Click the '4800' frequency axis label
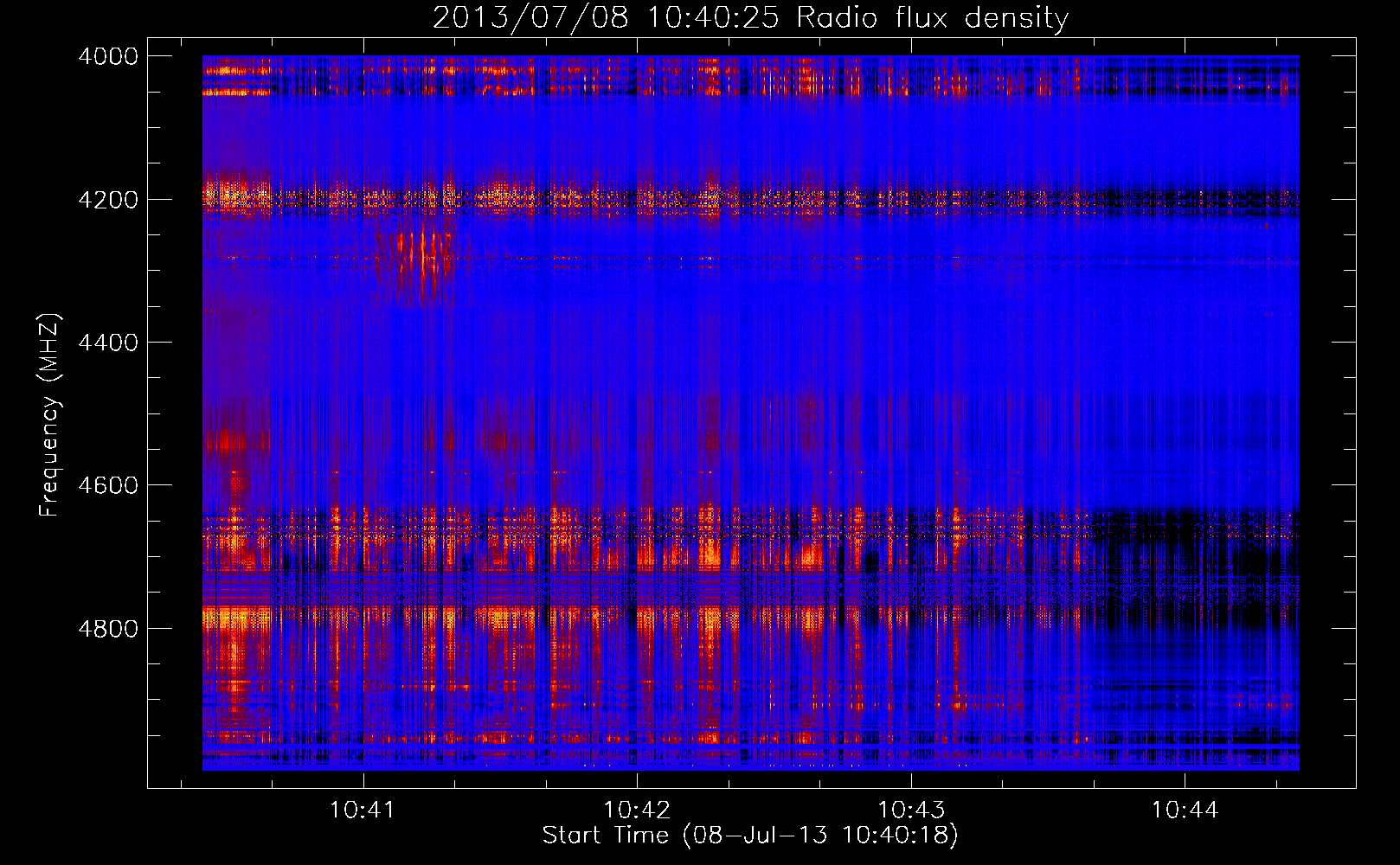Screen dimensions: 1400x865 coord(108,629)
